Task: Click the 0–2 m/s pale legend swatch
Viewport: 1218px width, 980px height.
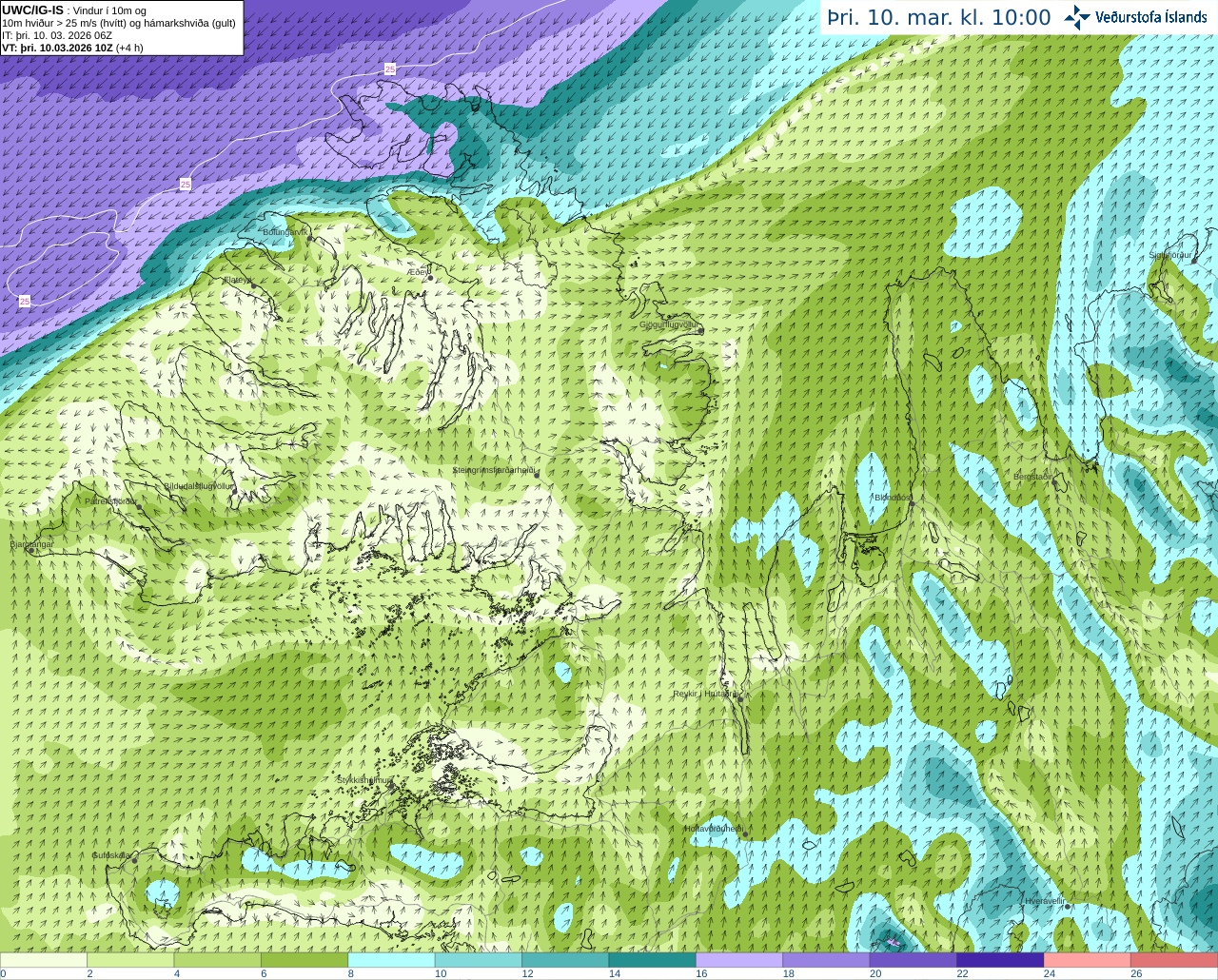Action: (44, 960)
